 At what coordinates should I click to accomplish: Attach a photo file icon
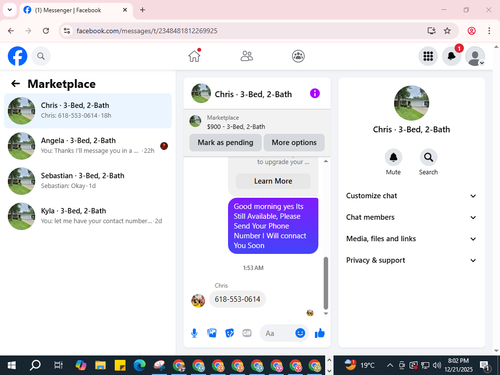(x=212, y=333)
